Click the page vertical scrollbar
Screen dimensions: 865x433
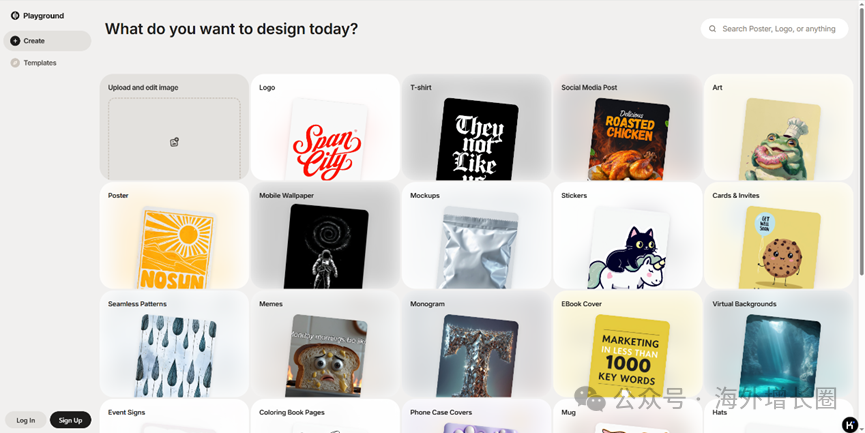(862, 138)
